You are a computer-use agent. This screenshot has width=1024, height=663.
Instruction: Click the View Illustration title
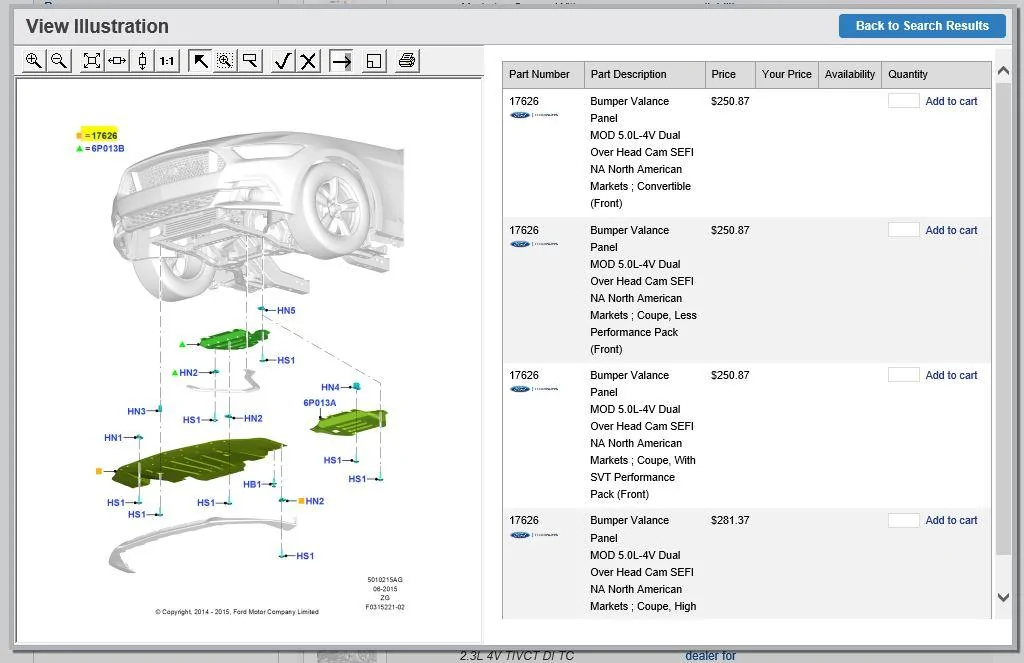[97, 26]
